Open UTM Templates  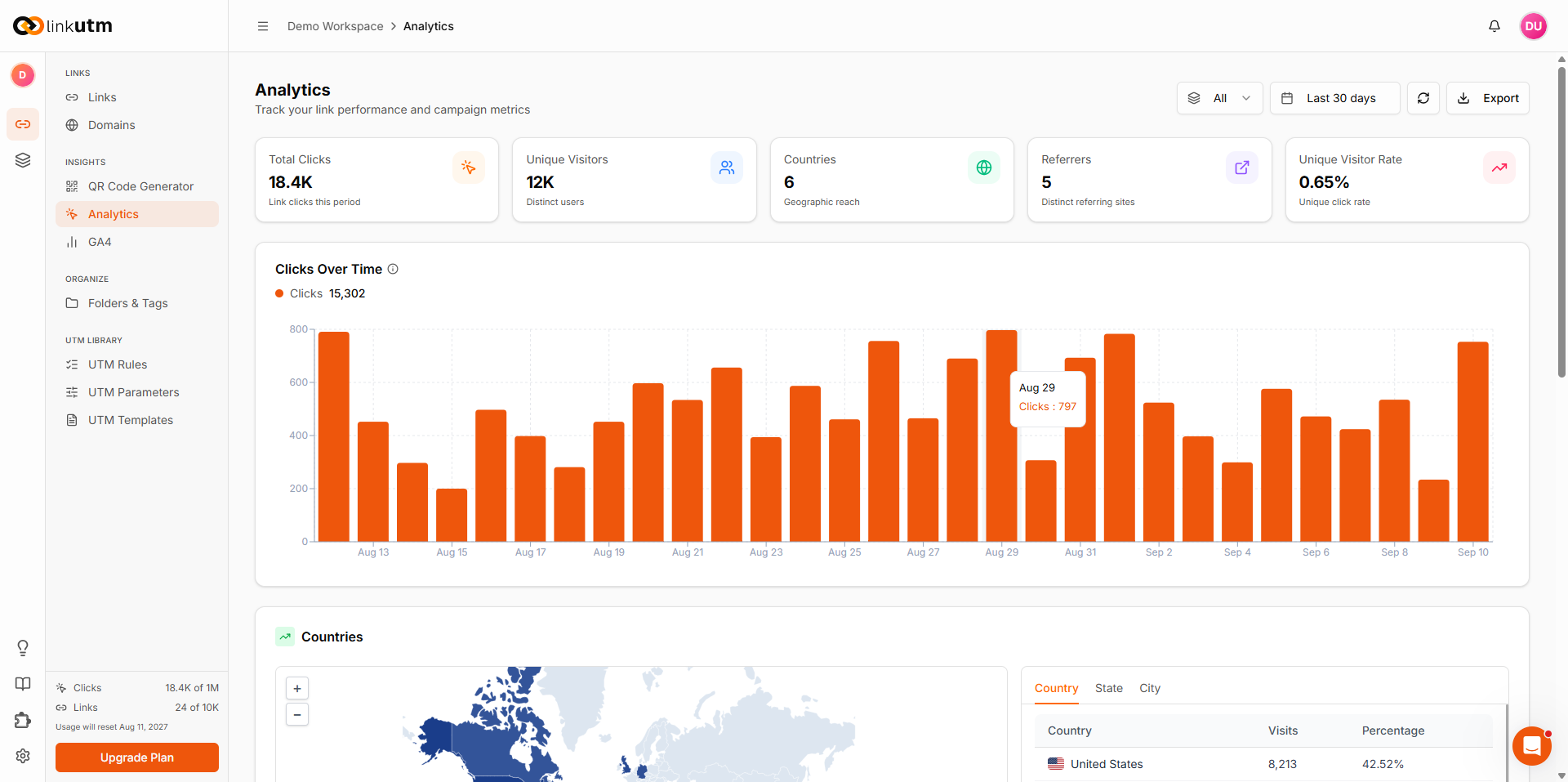(x=137, y=420)
